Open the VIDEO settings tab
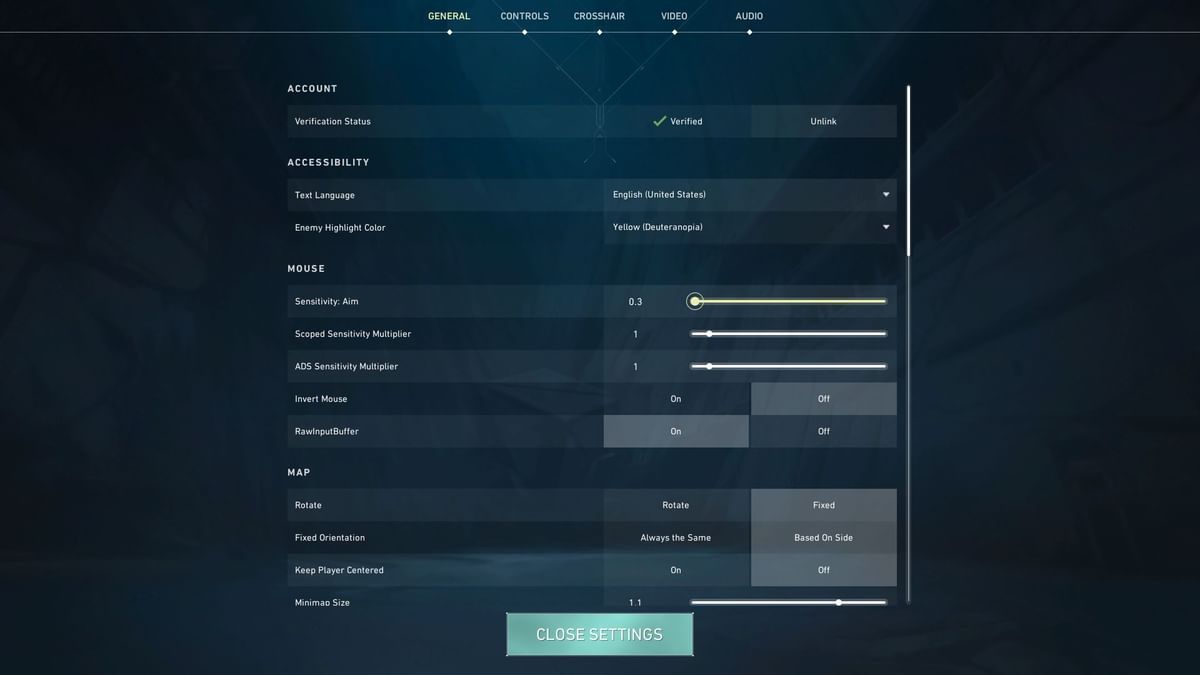Viewport: 1200px width, 675px height. pyautogui.click(x=673, y=15)
